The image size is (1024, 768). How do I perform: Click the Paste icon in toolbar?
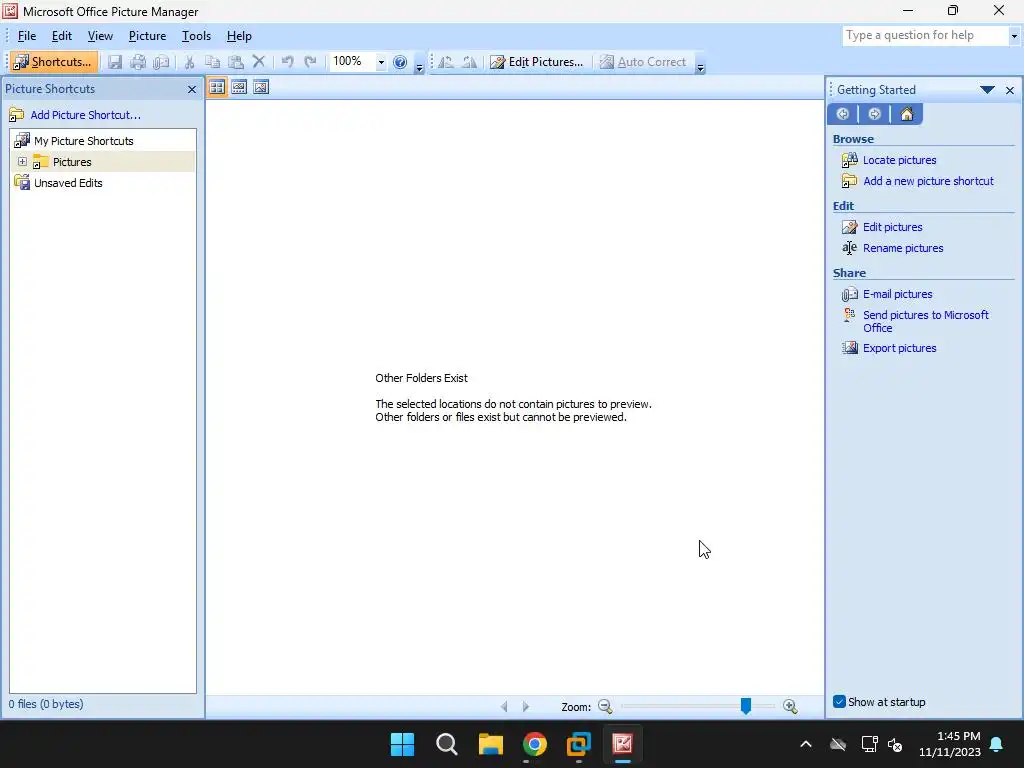236,62
